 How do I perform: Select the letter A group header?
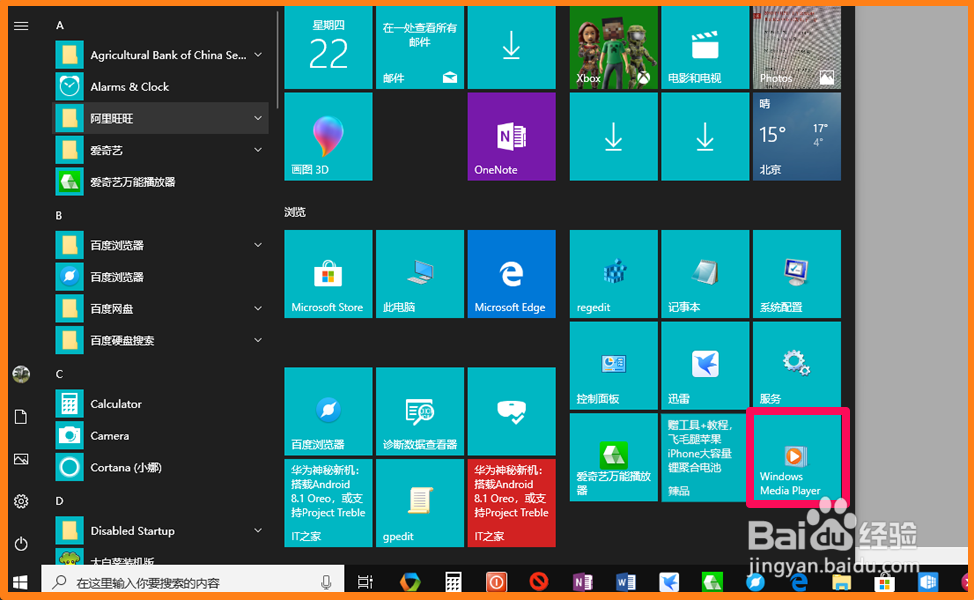pos(60,25)
